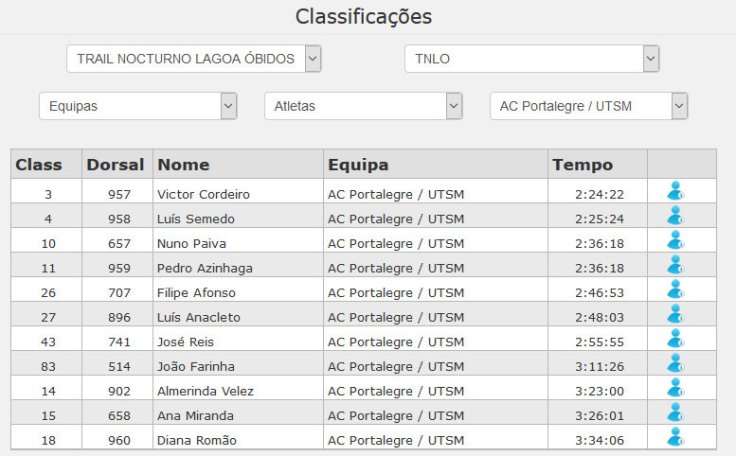The height and width of the screenshot is (456, 736).
Task: Open the Equipas filter dropdown
Action: pyautogui.click(x=138, y=106)
